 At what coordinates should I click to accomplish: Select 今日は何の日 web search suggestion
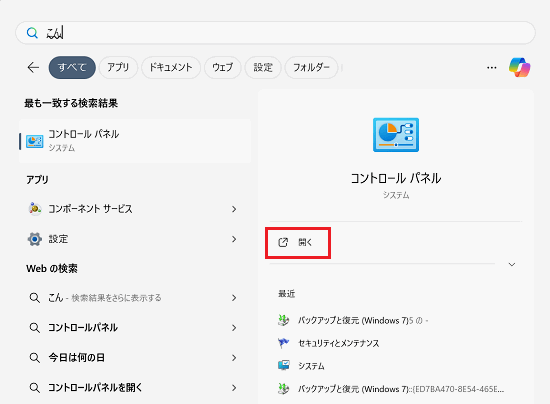pos(135,358)
